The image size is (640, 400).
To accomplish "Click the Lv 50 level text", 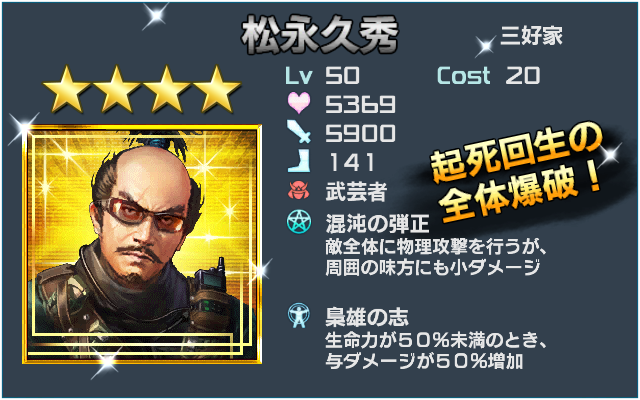I will tap(322, 76).
